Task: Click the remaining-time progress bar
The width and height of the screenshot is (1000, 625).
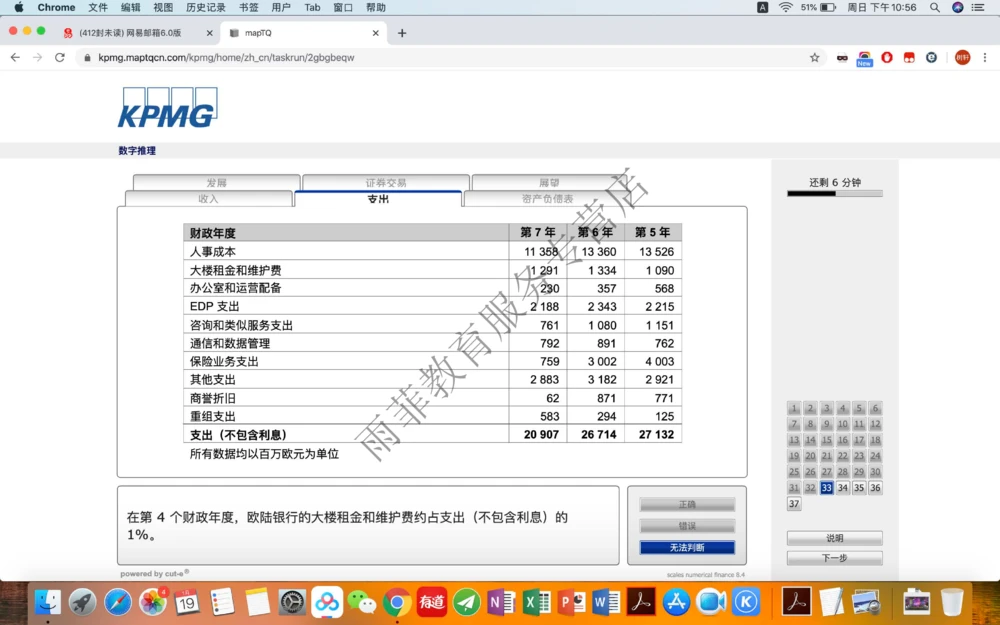Action: click(x=833, y=194)
